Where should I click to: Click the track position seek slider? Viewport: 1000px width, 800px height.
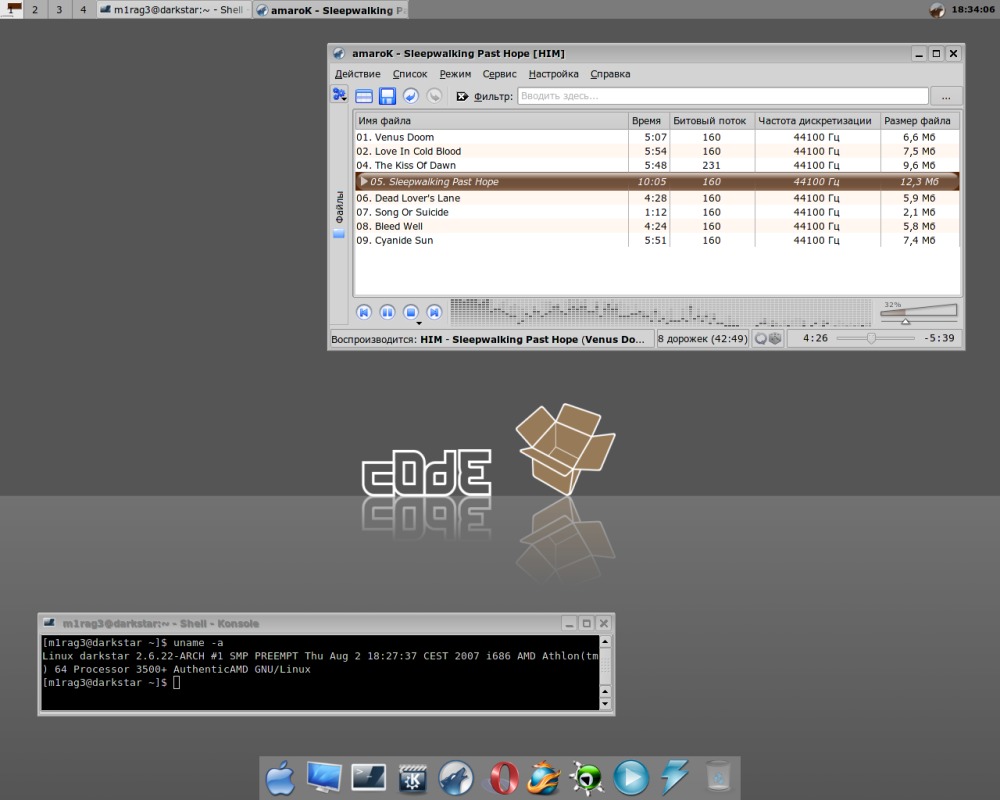[x=875, y=338]
